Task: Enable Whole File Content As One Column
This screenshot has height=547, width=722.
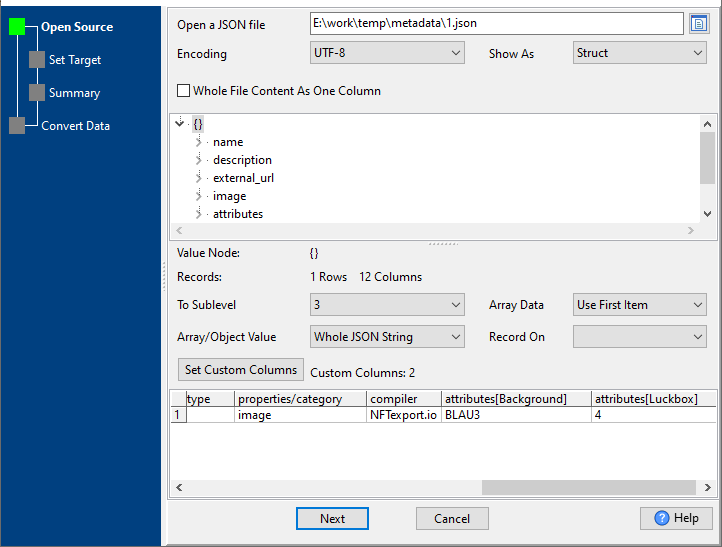Action: coord(183,91)
